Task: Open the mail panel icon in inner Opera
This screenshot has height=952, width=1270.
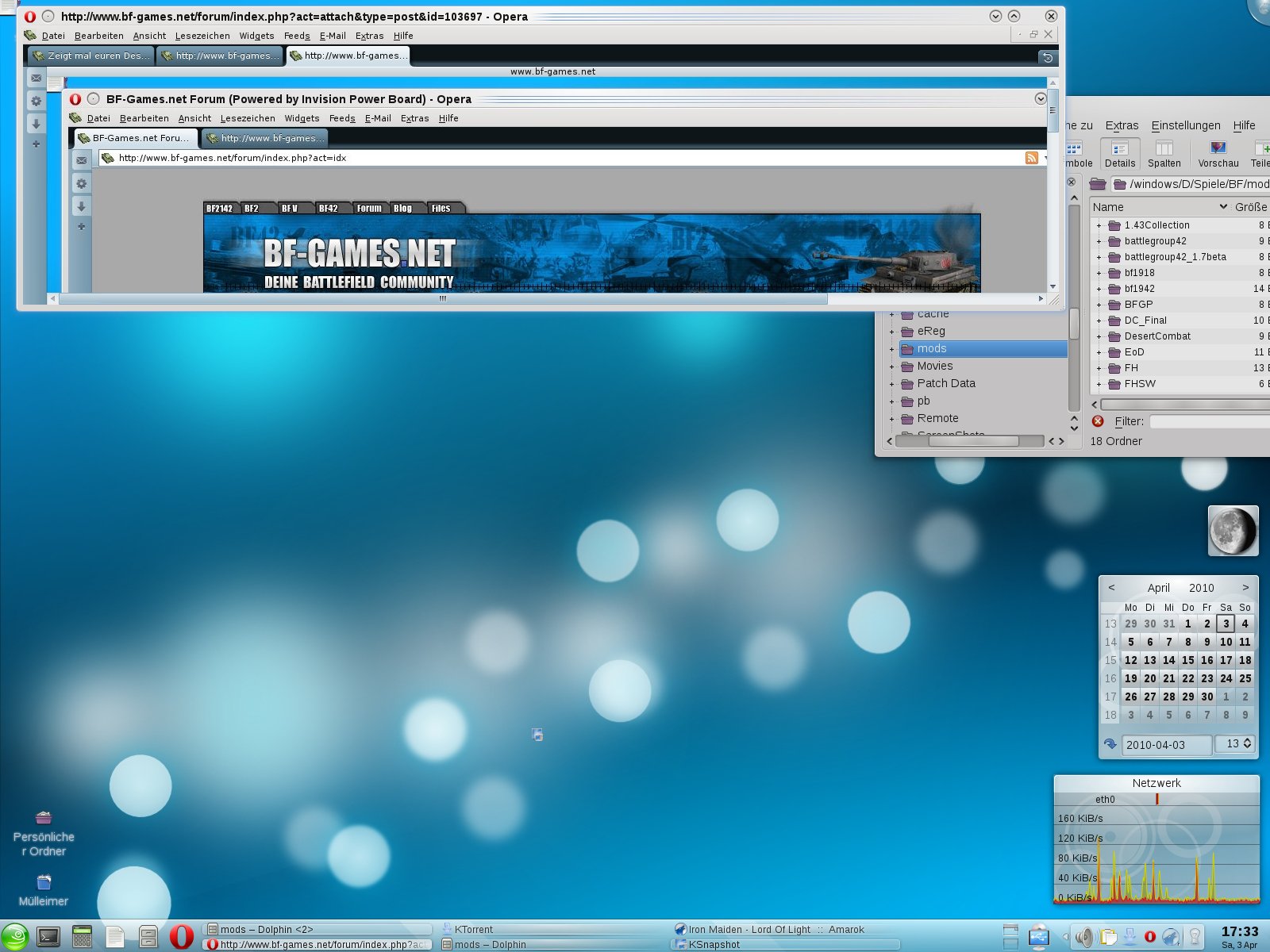Action: 81,160
